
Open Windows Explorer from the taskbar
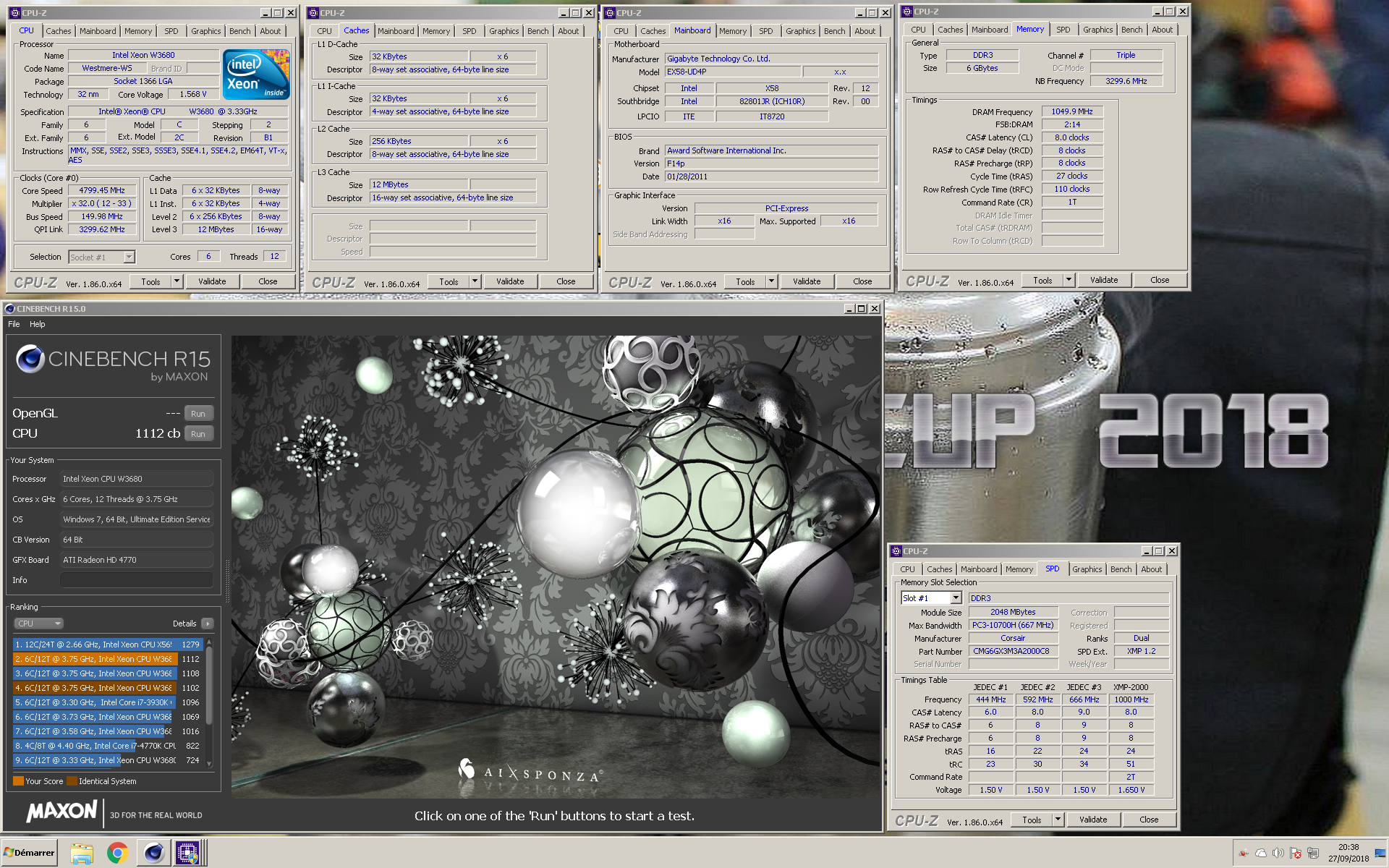coord(82,854)
